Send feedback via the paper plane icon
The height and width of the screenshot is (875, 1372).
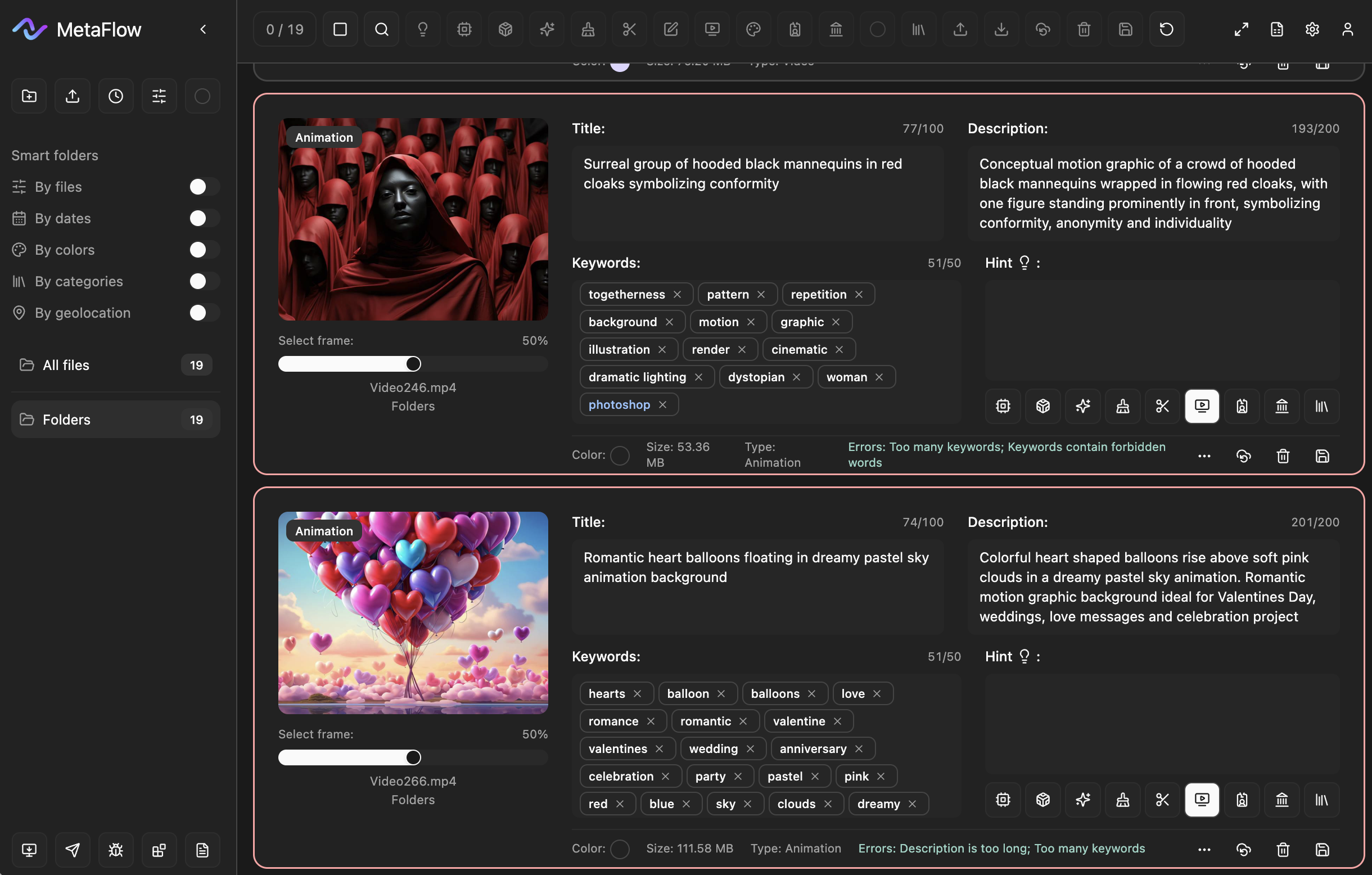click(73, 850)
